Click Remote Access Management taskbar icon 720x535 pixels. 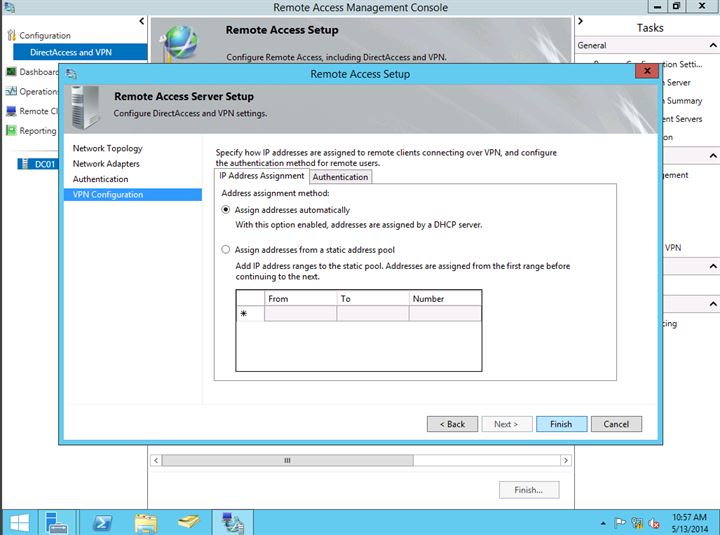click(232, 523)
